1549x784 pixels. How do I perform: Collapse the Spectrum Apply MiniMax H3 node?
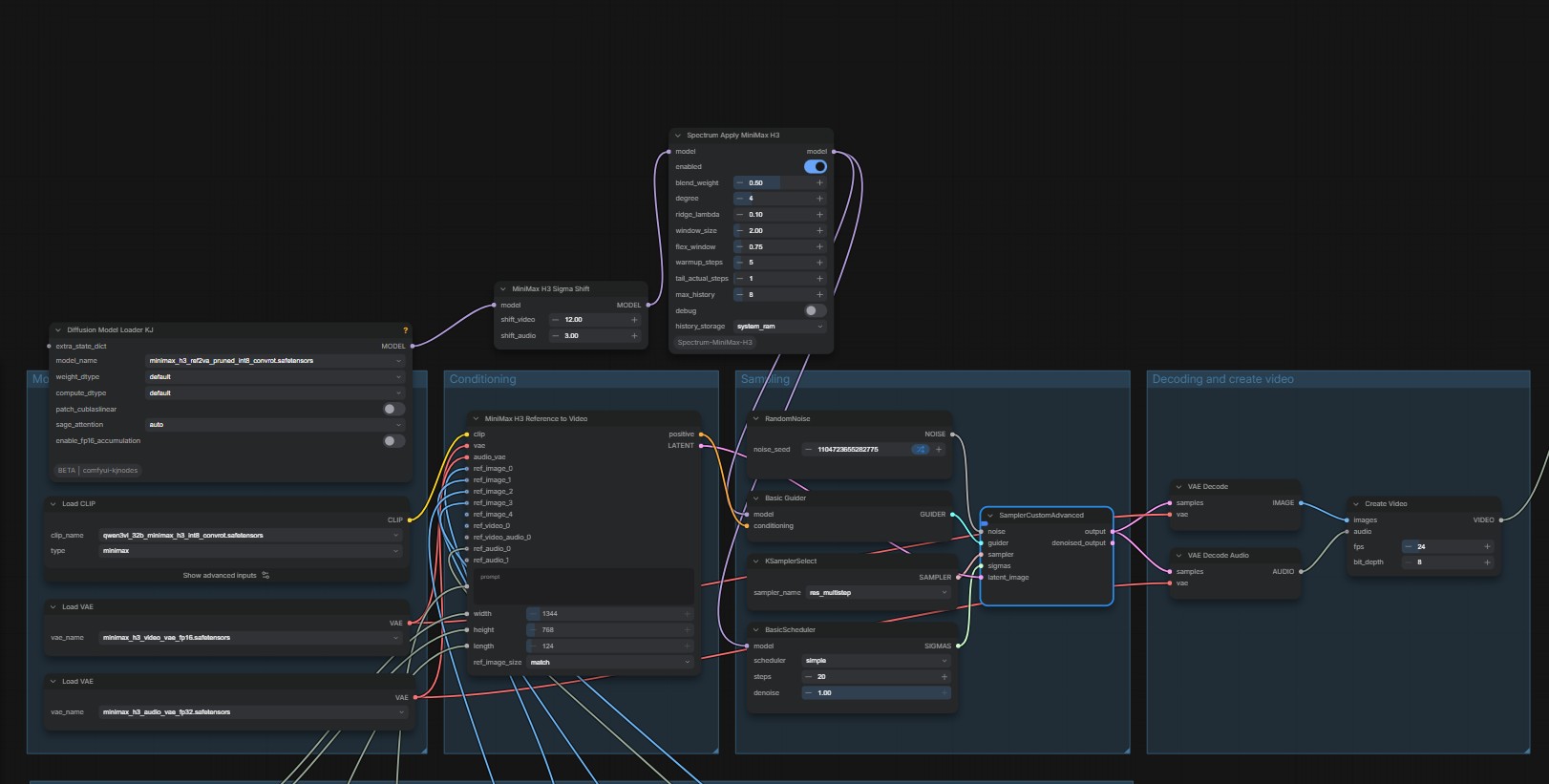pyautogui.click(x=678, y=136)
